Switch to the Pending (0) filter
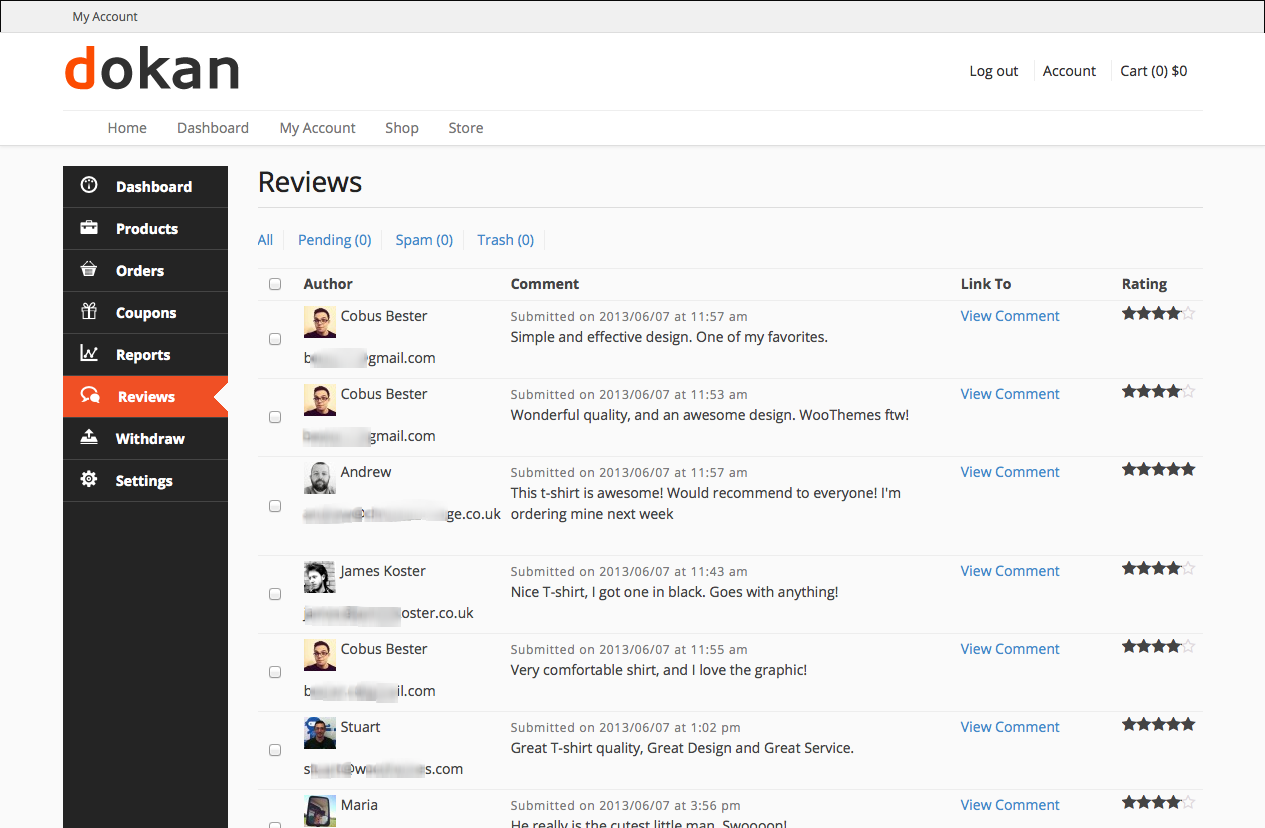 click(334, 240)
